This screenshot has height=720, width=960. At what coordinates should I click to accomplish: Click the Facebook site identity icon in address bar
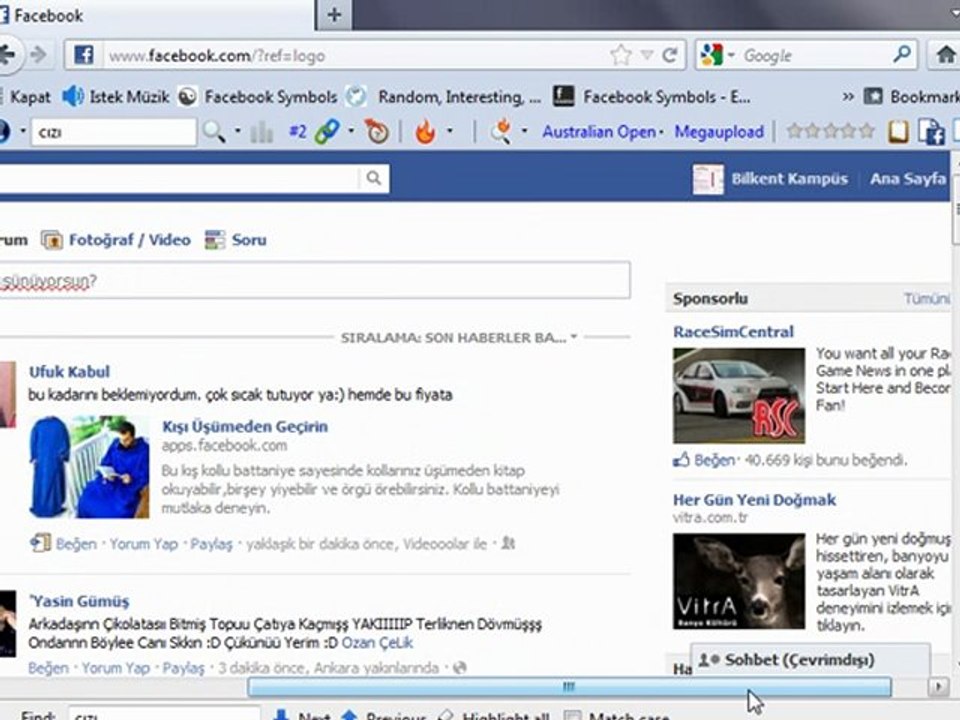point(84,56)
